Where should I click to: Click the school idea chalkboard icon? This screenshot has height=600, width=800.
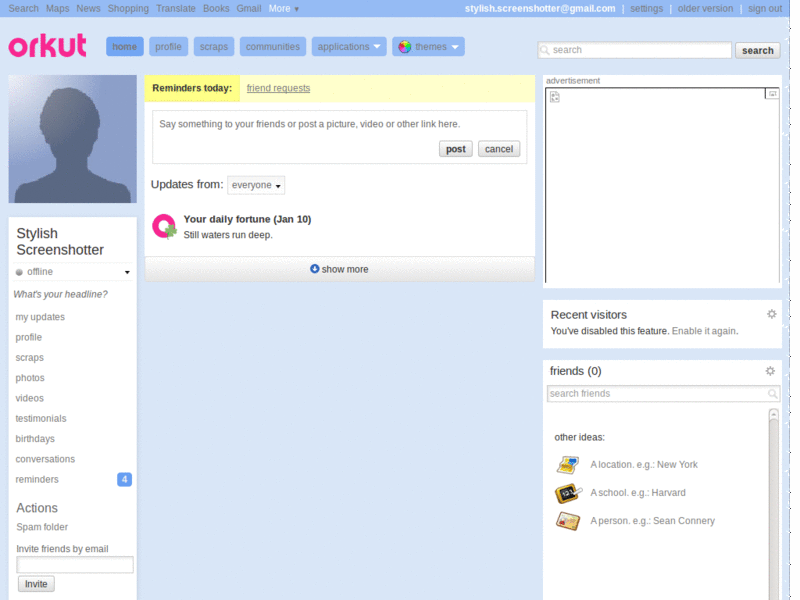pyautogui.click(x=568, y=493)
